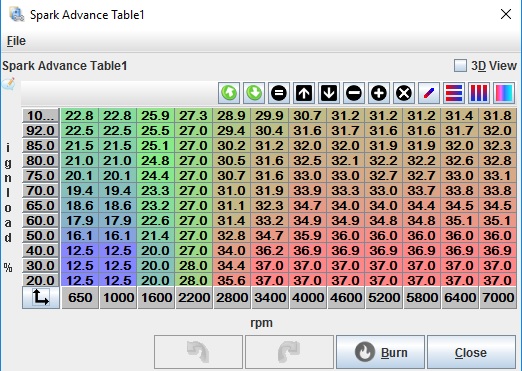Click the gradient smooth cells icon
Screen dimensions: 522x371
click(x=504, y=93)
